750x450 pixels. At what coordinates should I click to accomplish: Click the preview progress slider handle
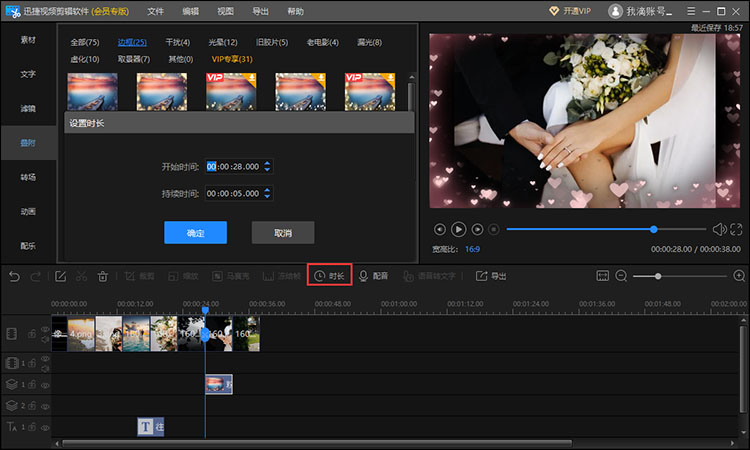click(x=653, y=230)
